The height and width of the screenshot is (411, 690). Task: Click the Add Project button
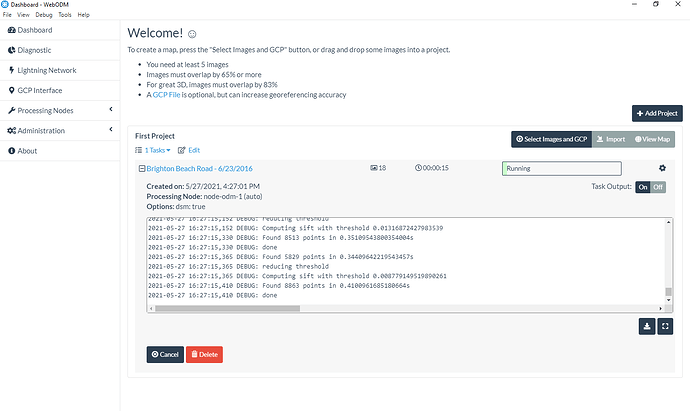657,113
